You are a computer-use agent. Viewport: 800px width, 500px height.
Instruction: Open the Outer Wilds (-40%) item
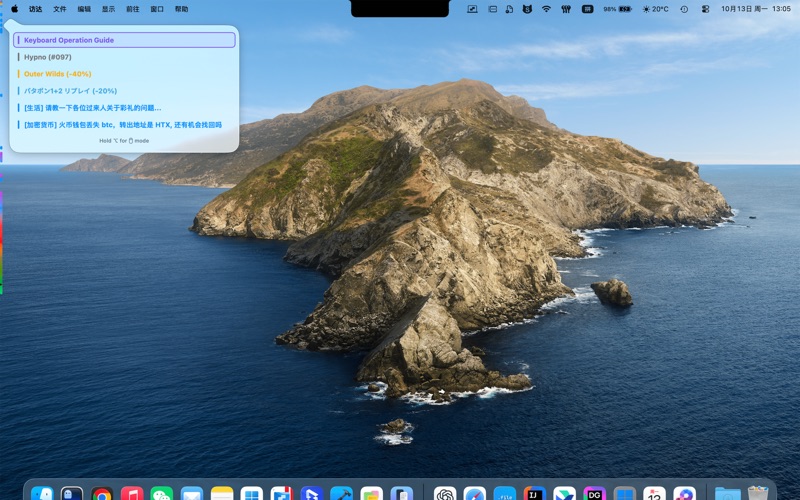click(58, 74)
